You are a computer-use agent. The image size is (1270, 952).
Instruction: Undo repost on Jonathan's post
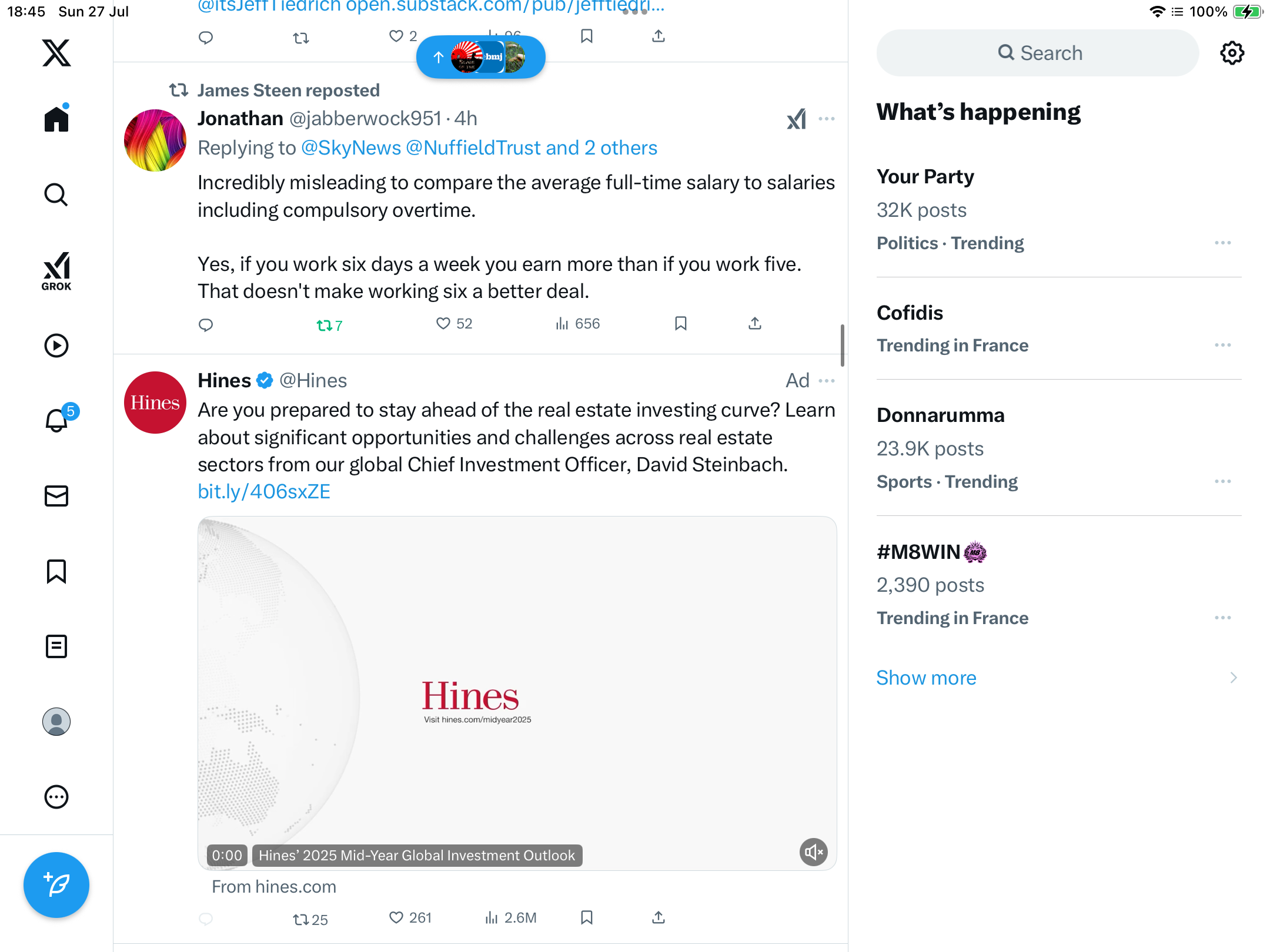[329, 325]
